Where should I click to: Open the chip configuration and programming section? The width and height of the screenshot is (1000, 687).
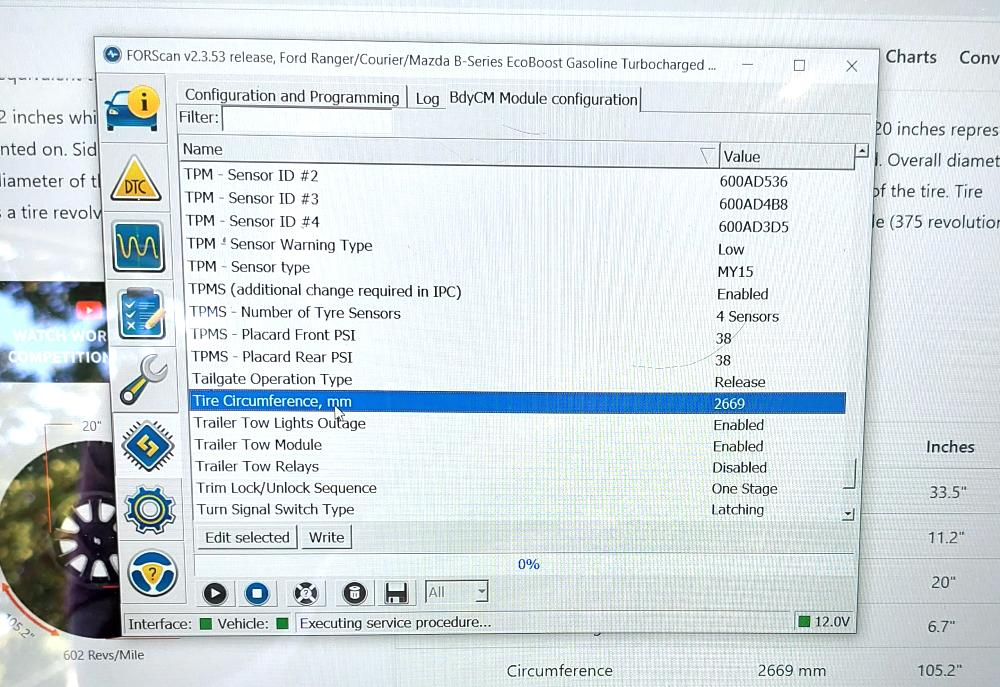(x=147, y=445)
